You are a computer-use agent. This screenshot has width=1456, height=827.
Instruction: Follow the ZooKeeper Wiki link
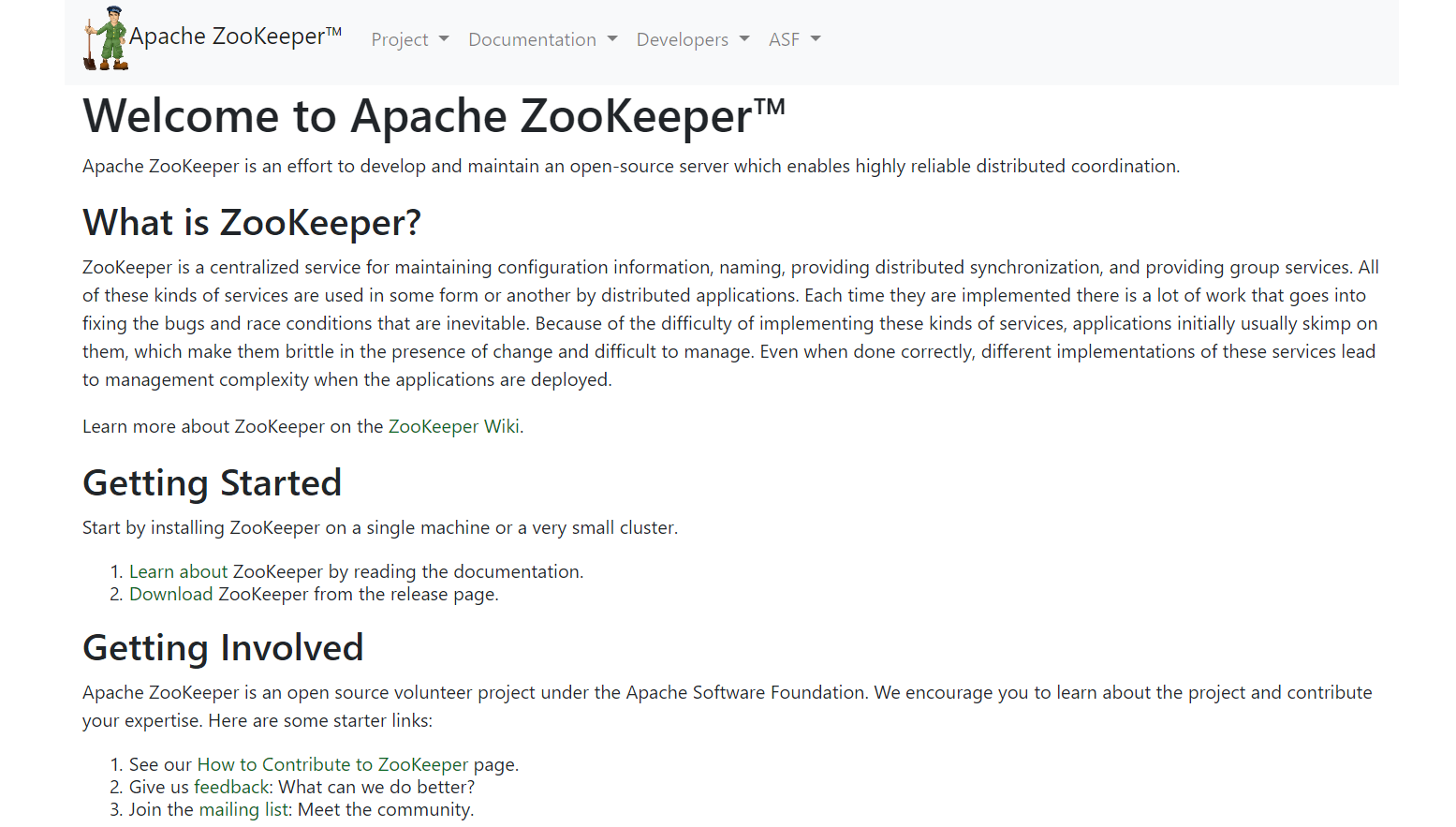454,426
